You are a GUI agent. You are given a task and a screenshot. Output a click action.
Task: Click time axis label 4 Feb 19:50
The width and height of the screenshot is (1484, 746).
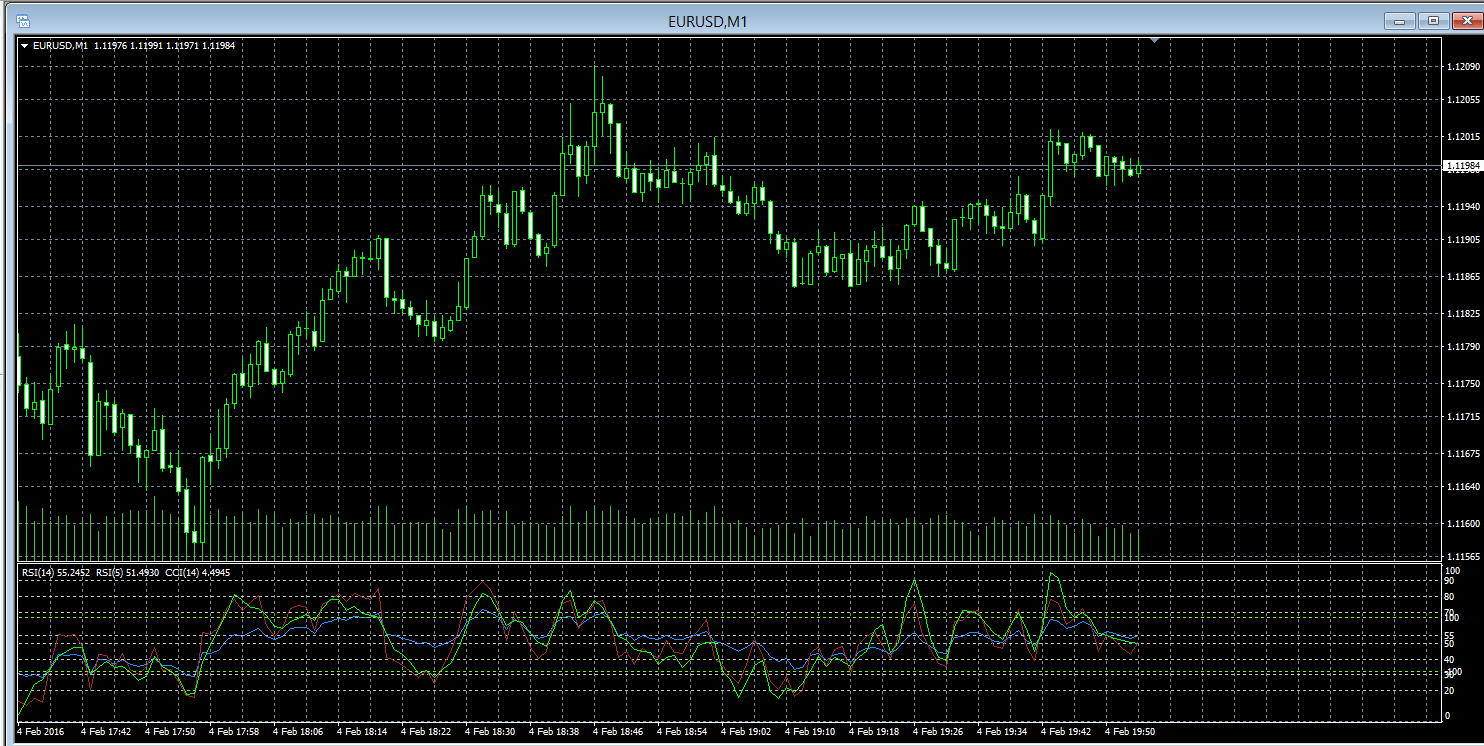(1131, 733)
